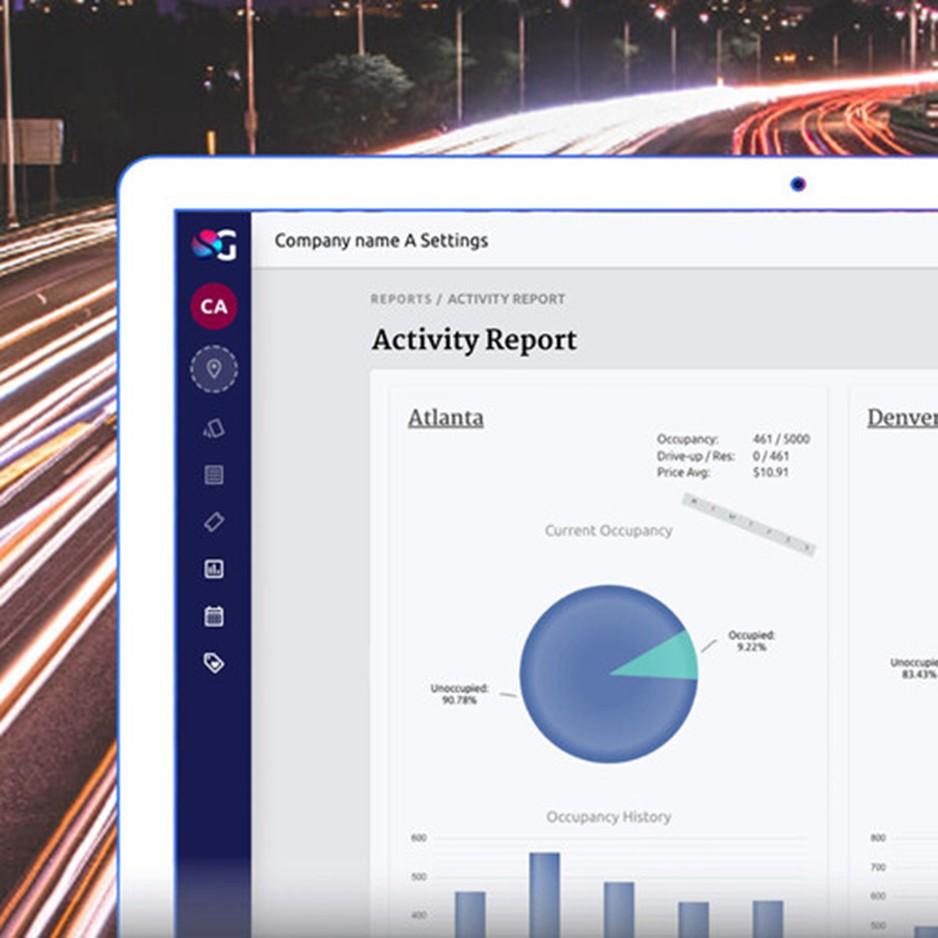Select the list/grid icon in the sidebar
This screenshot has height=938, width=938.
click(214, 475)
